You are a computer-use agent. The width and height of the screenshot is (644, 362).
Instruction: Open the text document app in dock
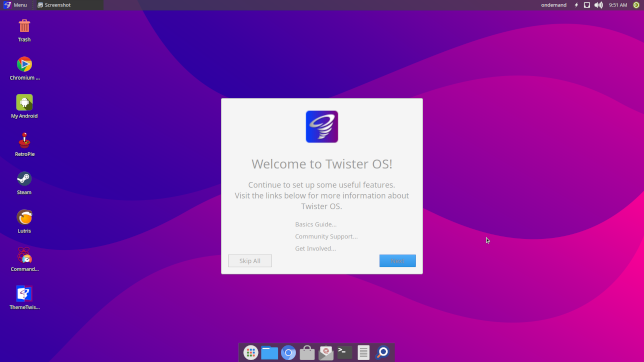point(363,353)
